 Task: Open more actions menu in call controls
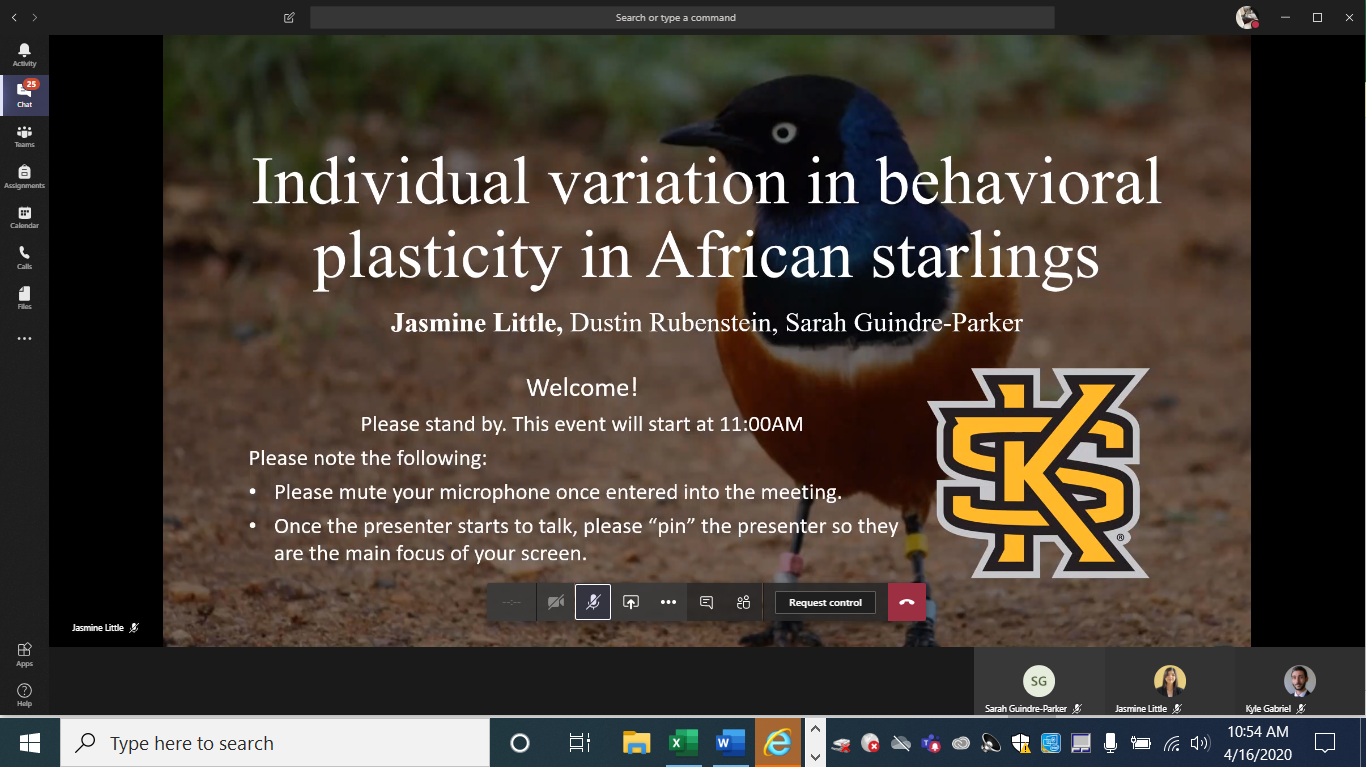pyautogui.click(x=668, y=602)
